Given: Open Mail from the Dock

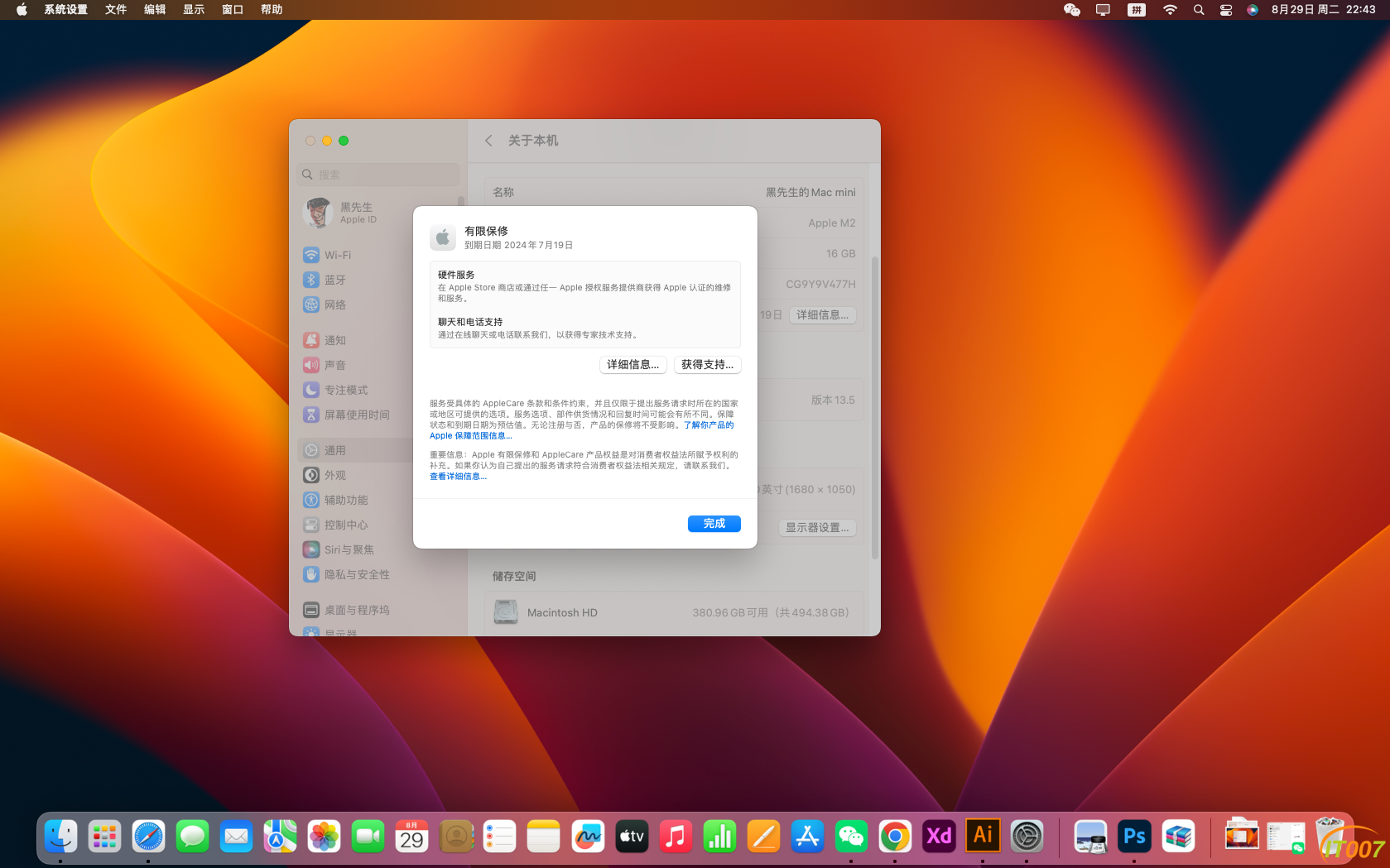Looking at the screenshot, I should coord(236,837).
